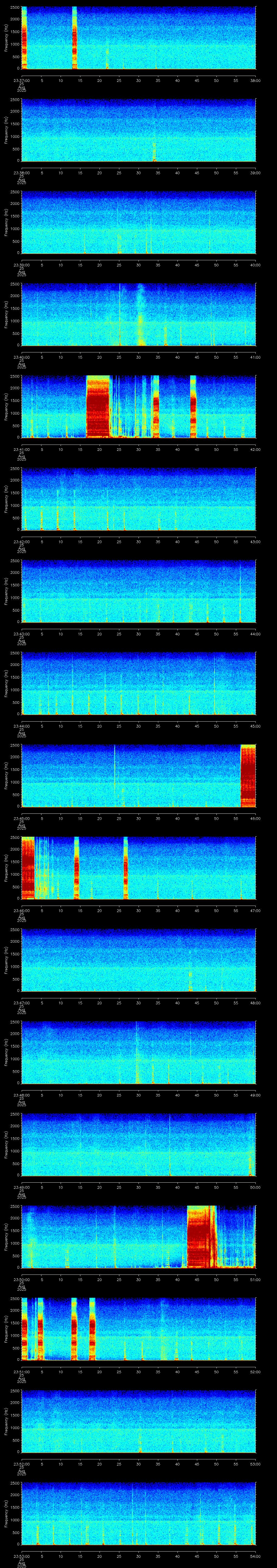This screenshot has height=1568, width=277.
Task: Click the 23:47:00 start time label
Action: click(21, 1003)
